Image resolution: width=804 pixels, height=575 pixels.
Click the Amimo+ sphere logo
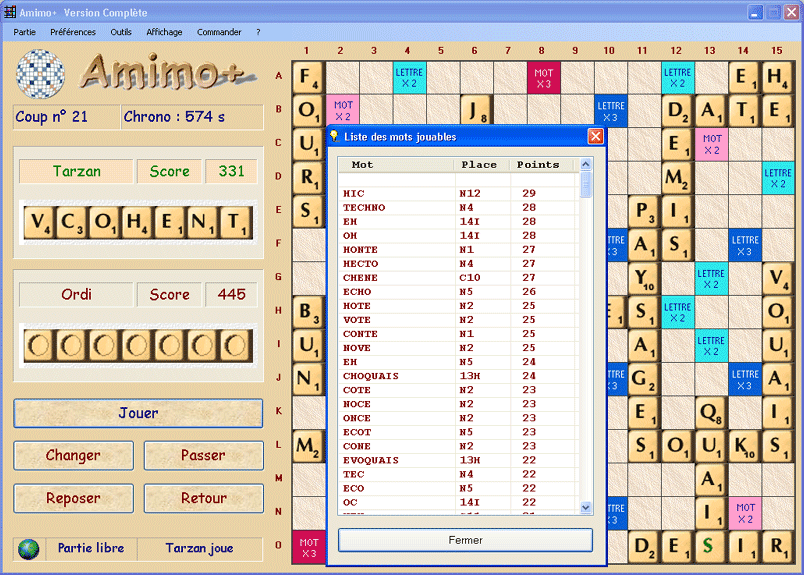pos(40,74)
